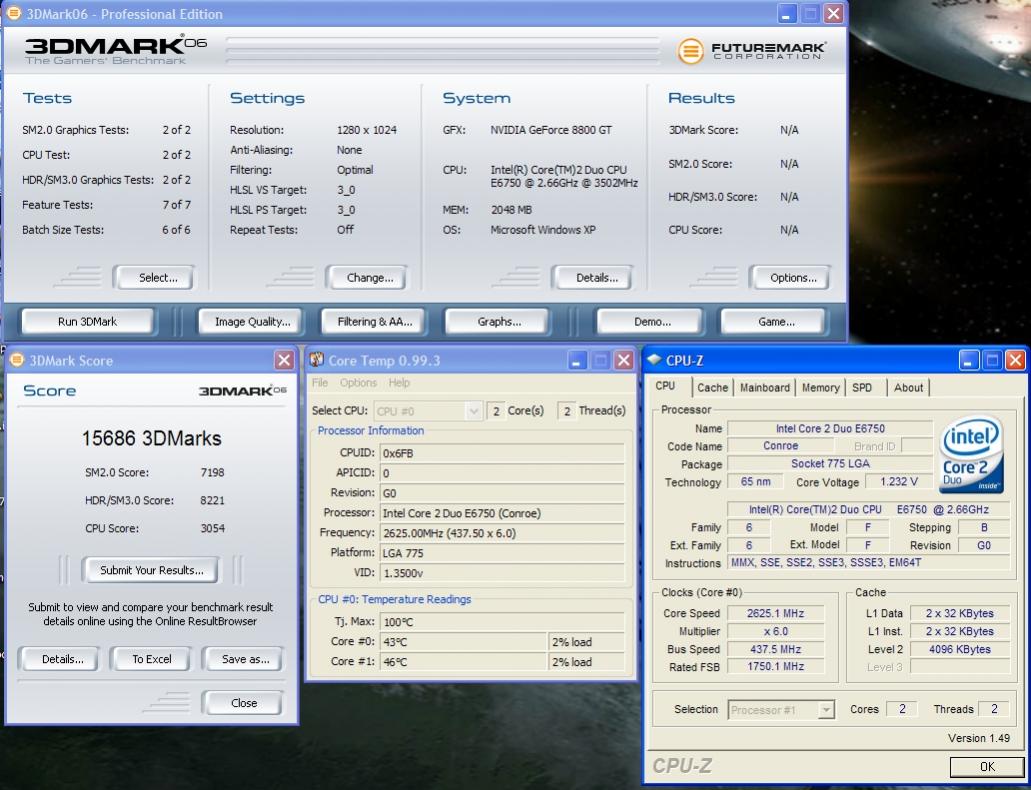The height and width of the screenshot is (790, 1031).
Task: Click the CPU Score value 3054
Action: [x=212, y=528]
